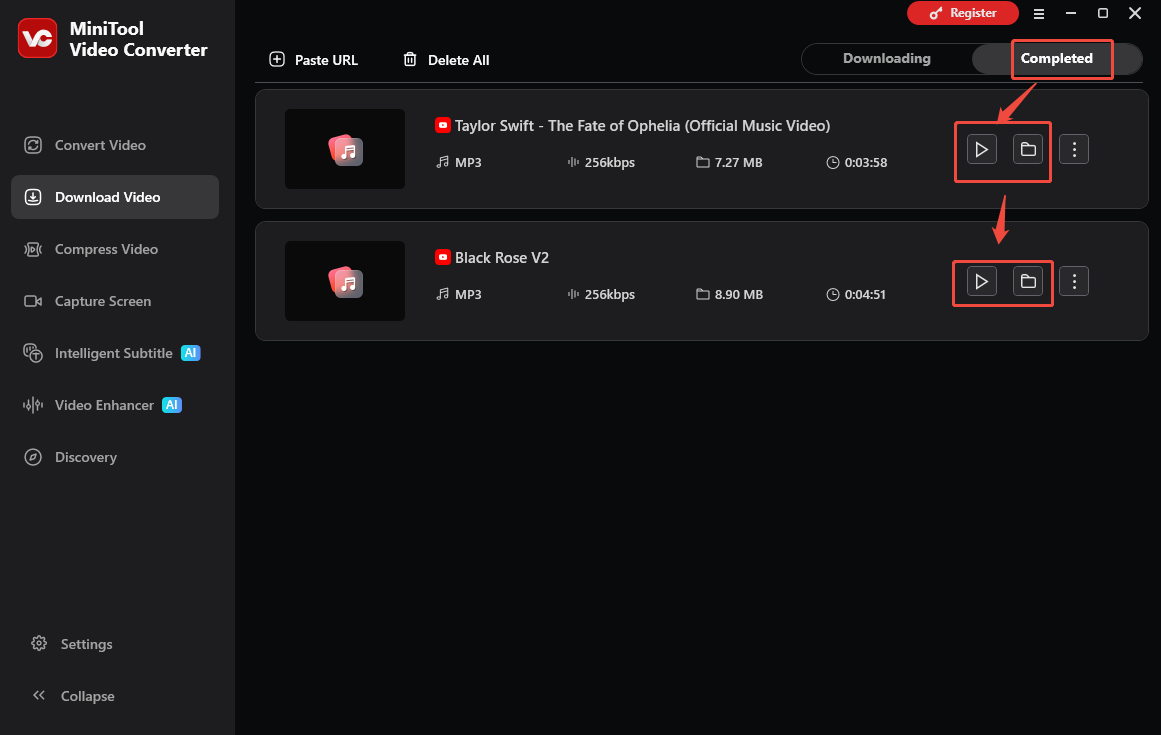The width and height of the screenshot is (1161, 735).
Task: Collapse the sidebar panel
Action: (73, 696)
